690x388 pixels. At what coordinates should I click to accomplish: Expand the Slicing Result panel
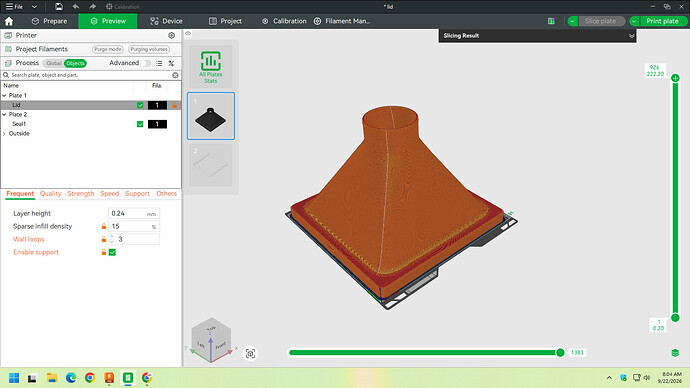point(631,36)
